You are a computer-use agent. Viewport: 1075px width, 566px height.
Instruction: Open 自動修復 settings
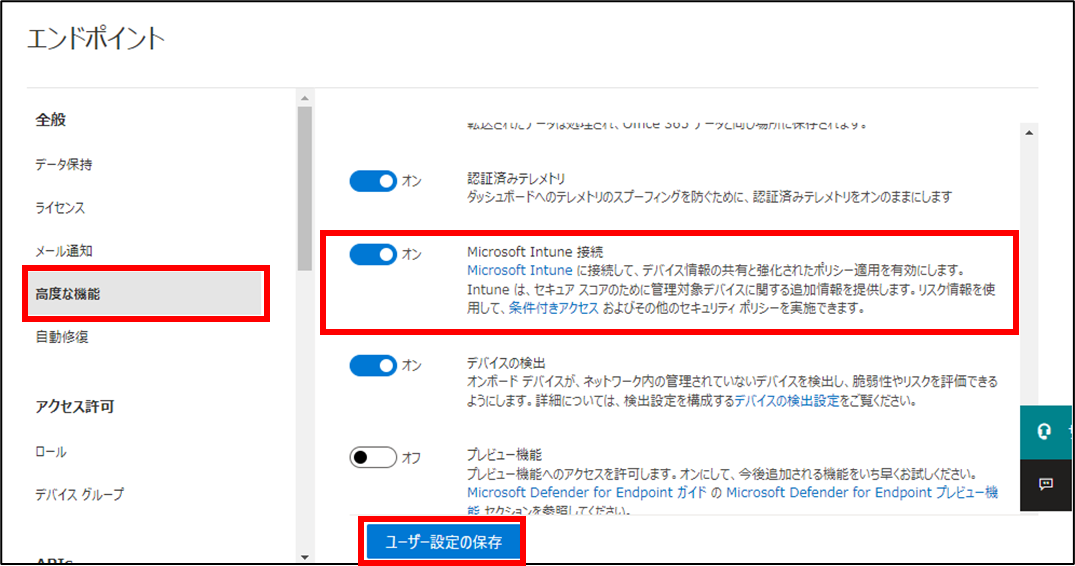[x=62, y=337]
